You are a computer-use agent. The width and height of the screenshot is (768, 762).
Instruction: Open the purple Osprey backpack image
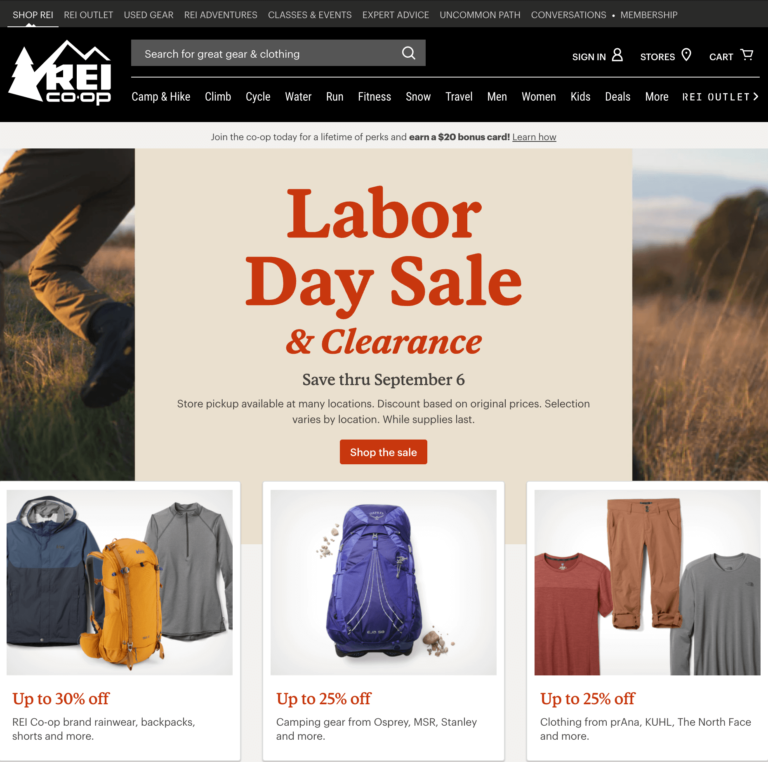384,582
